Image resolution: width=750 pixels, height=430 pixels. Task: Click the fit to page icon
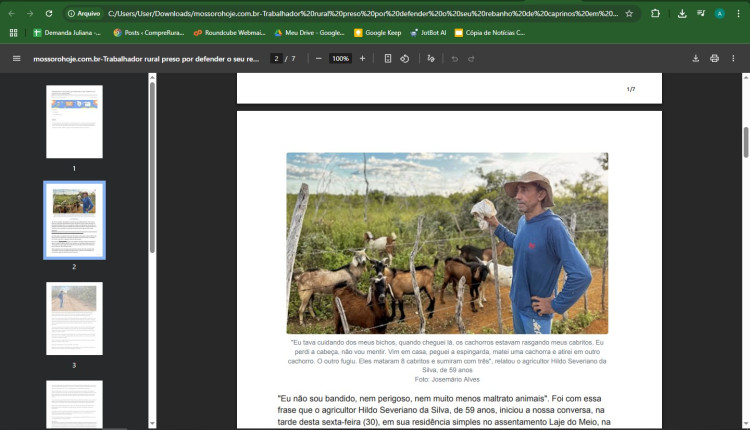[x=388, y=59]
